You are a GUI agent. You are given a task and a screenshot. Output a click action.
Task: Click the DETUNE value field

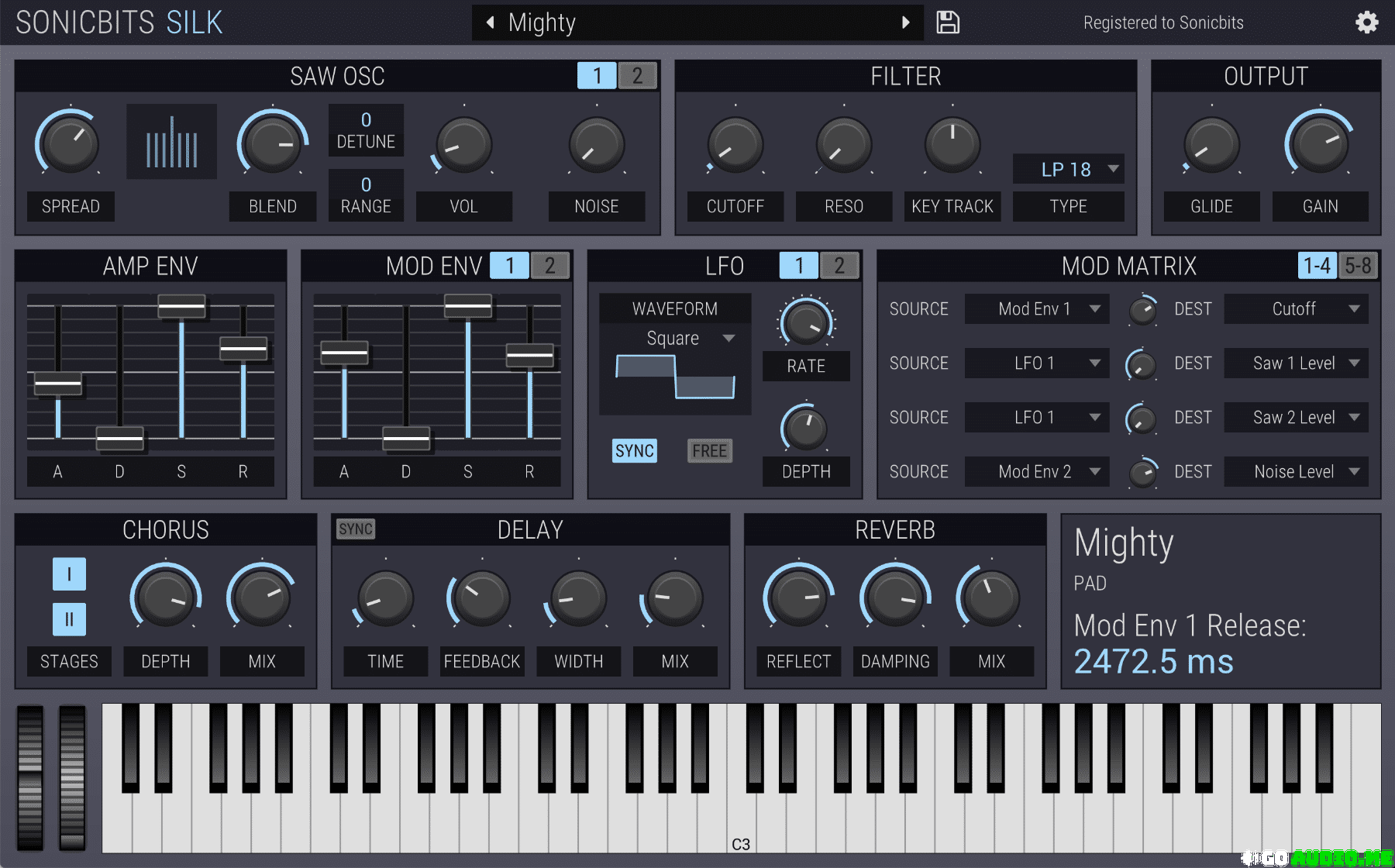coord(366,130)
